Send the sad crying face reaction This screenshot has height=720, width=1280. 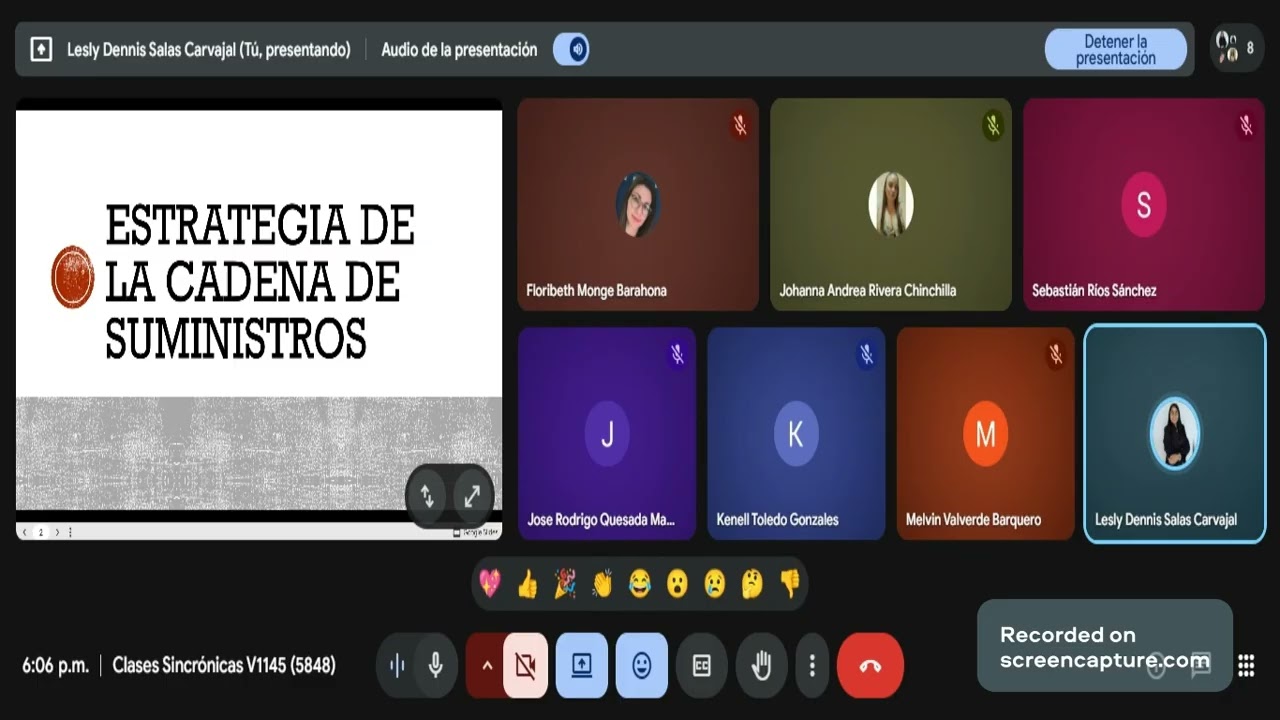tap(715, 583)
